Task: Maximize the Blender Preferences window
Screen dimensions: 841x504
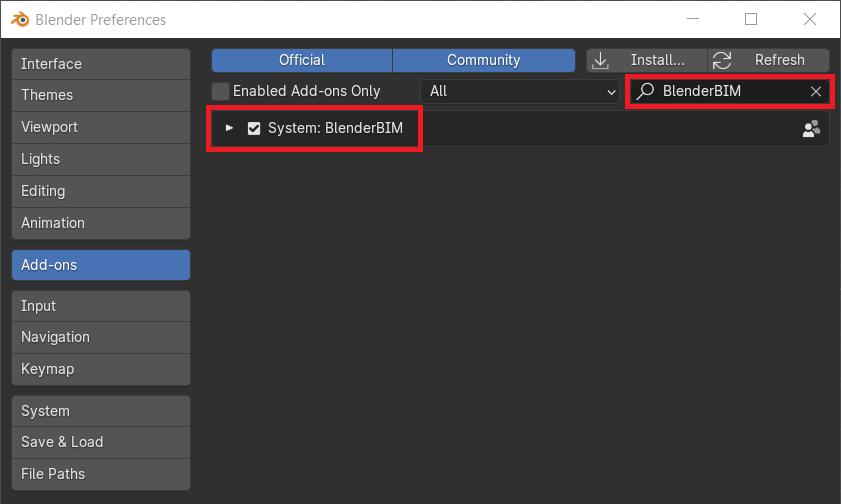Action: (751, 19)
